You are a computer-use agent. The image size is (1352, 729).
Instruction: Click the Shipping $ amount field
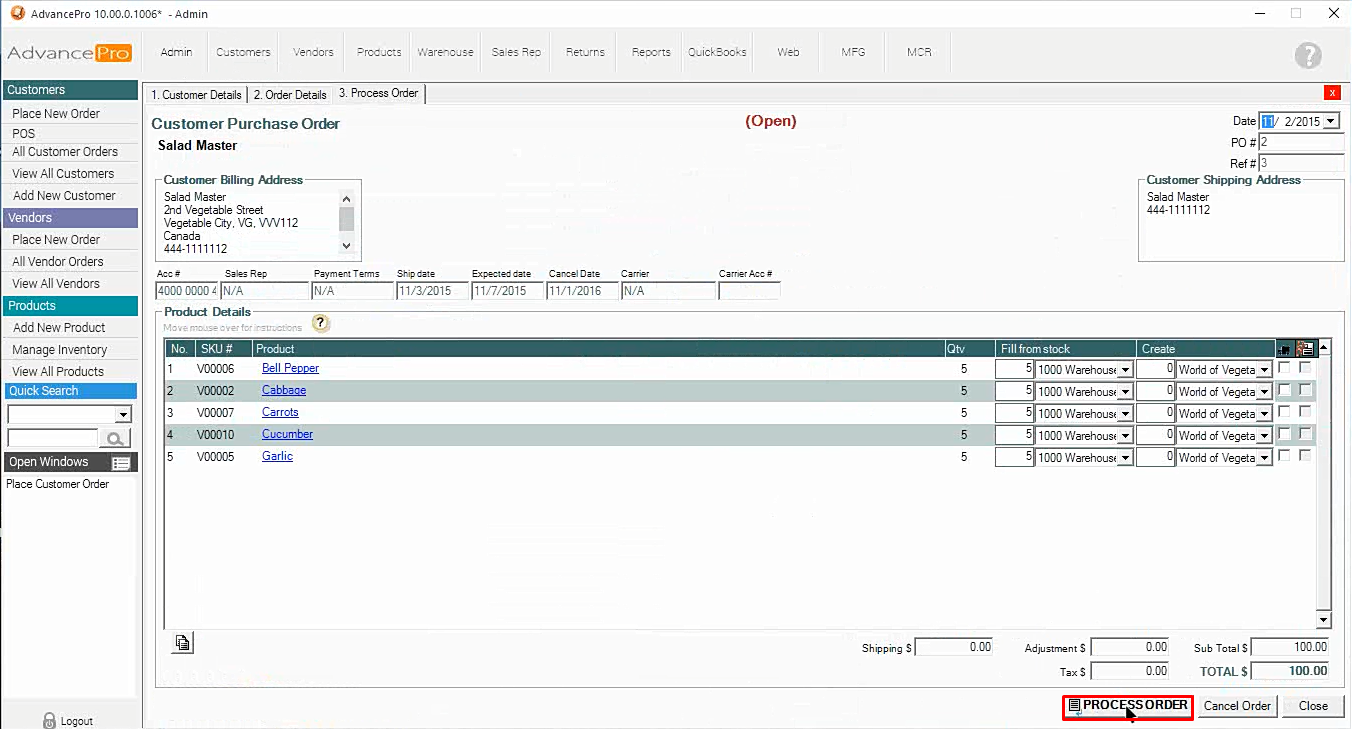tap(954, 647)
